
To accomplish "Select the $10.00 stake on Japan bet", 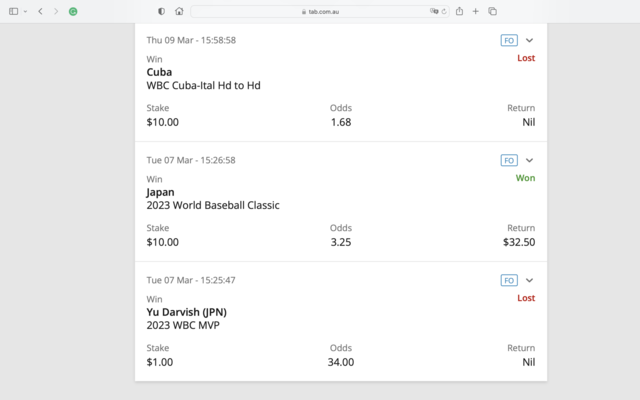I will click(162, 242).
